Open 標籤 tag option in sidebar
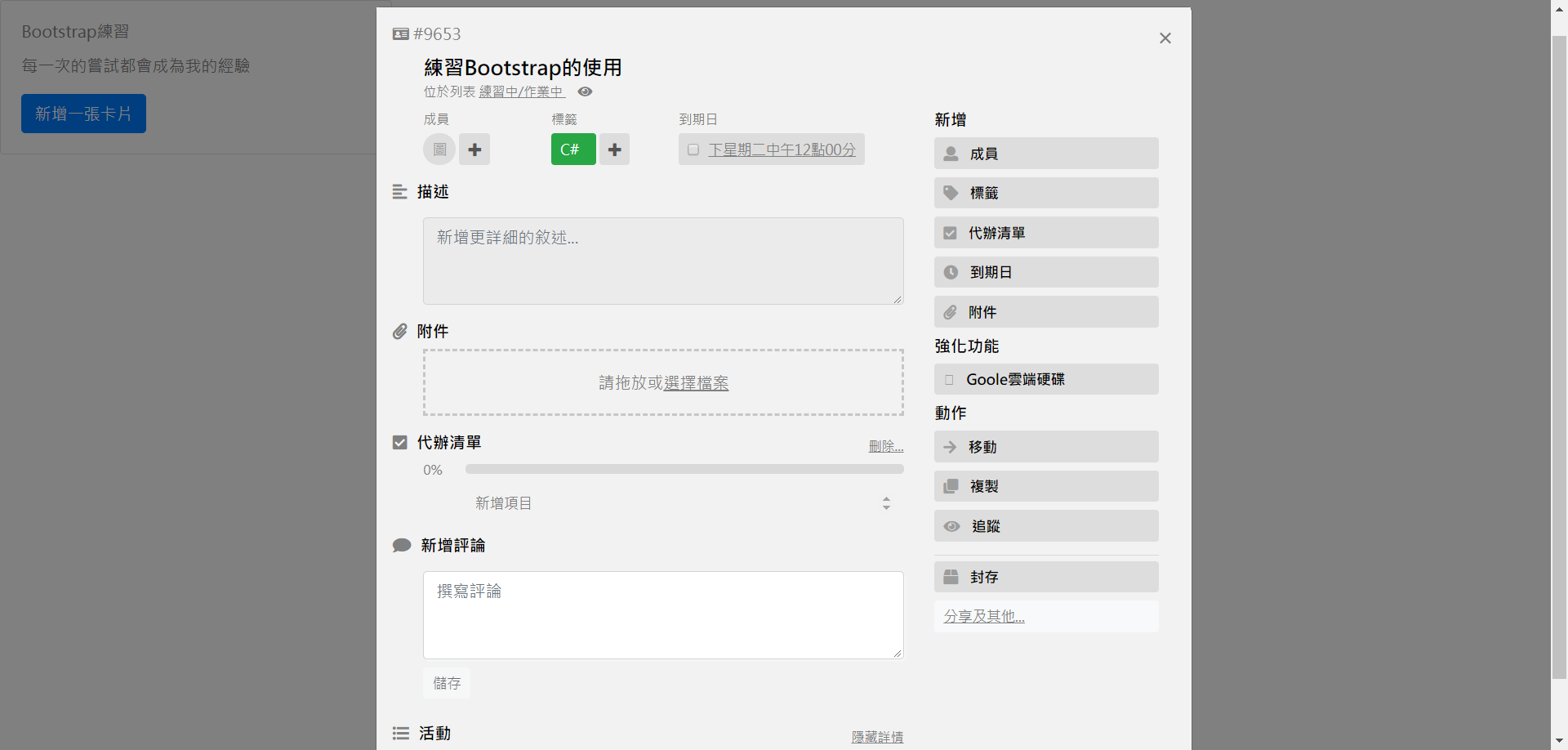This screenshot has width=1568, height=750. 1045,193
